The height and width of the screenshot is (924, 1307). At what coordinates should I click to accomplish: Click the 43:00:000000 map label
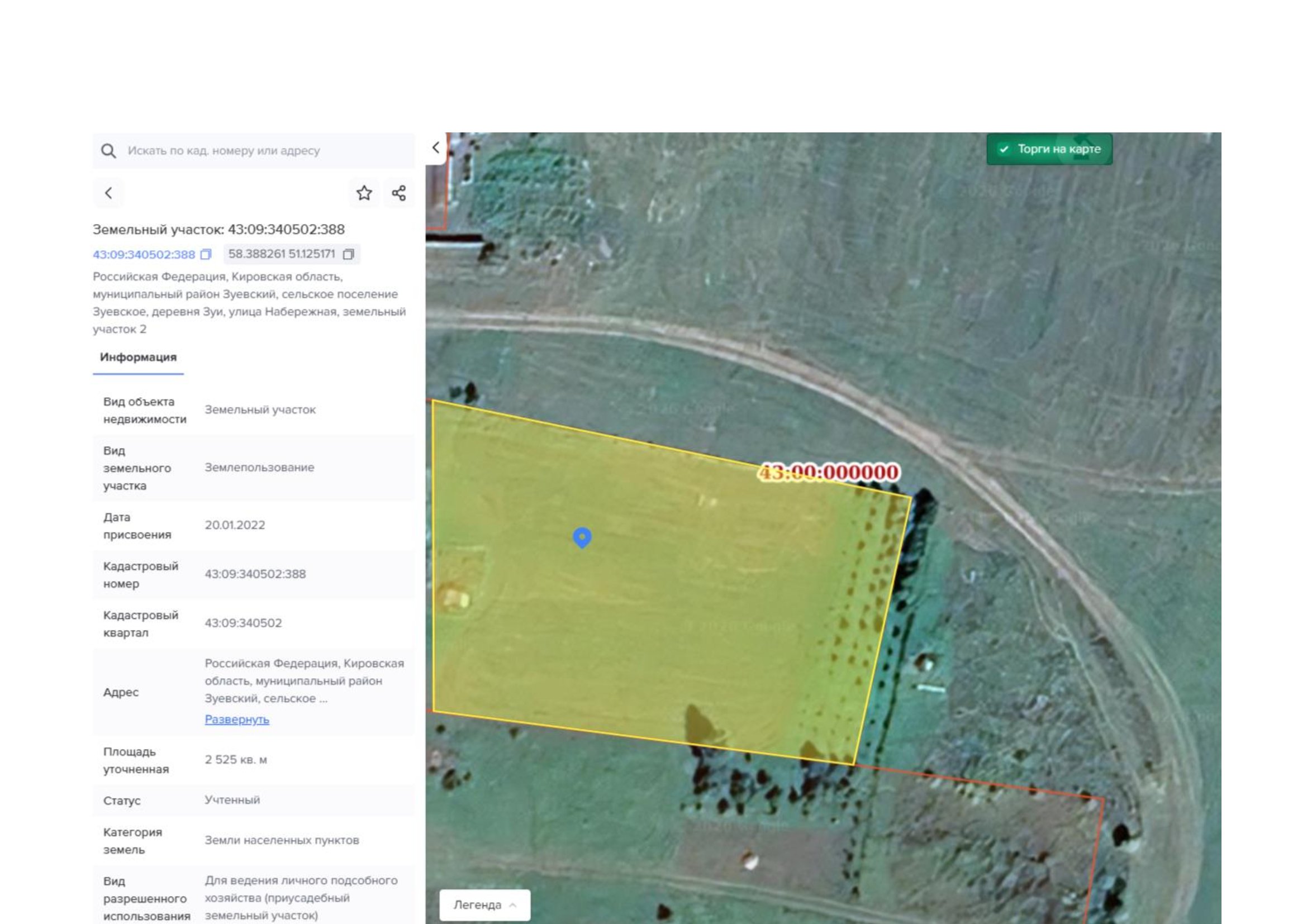coord(829,471)
